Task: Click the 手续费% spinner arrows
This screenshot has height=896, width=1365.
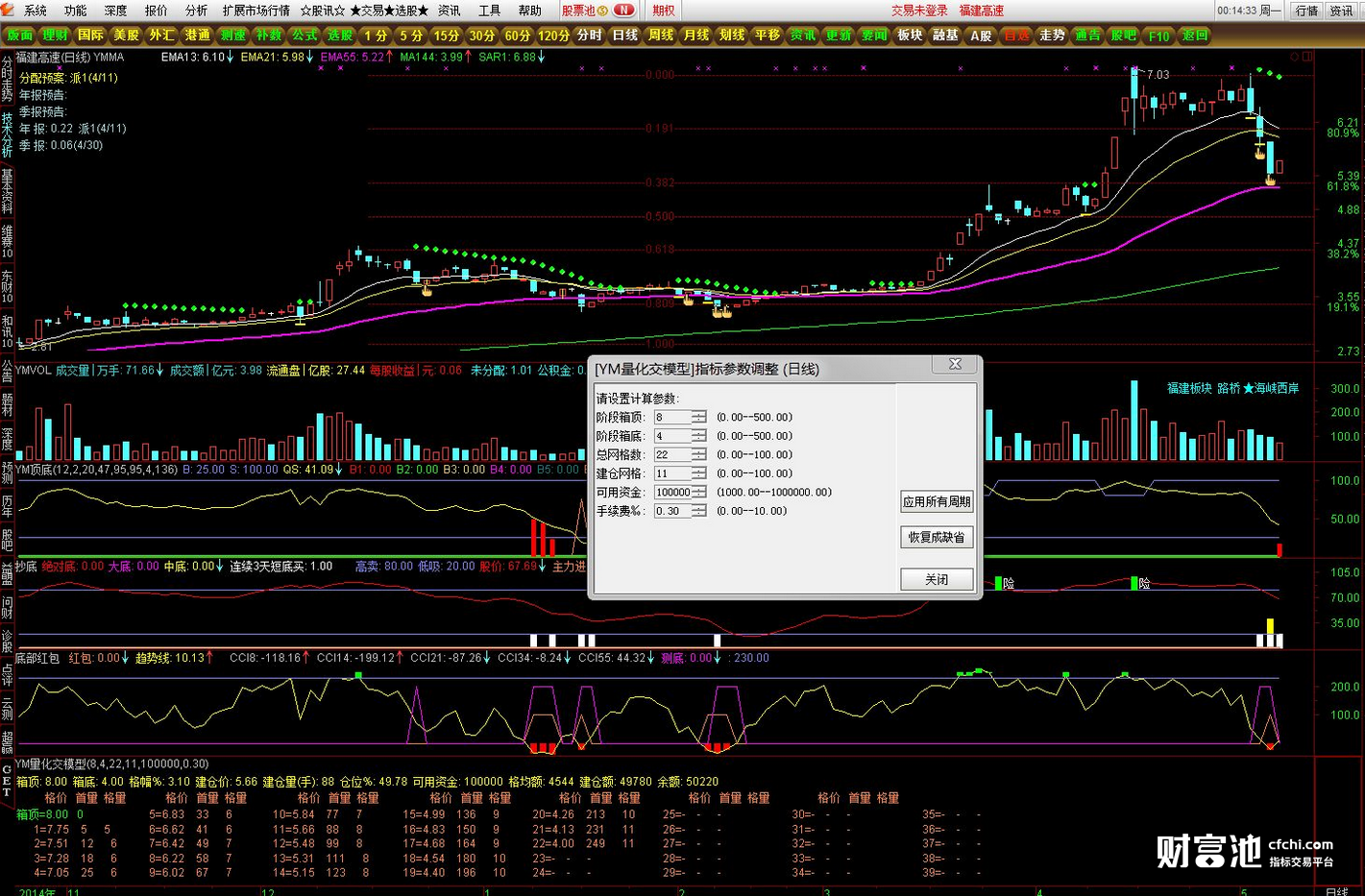Action: 698,512
